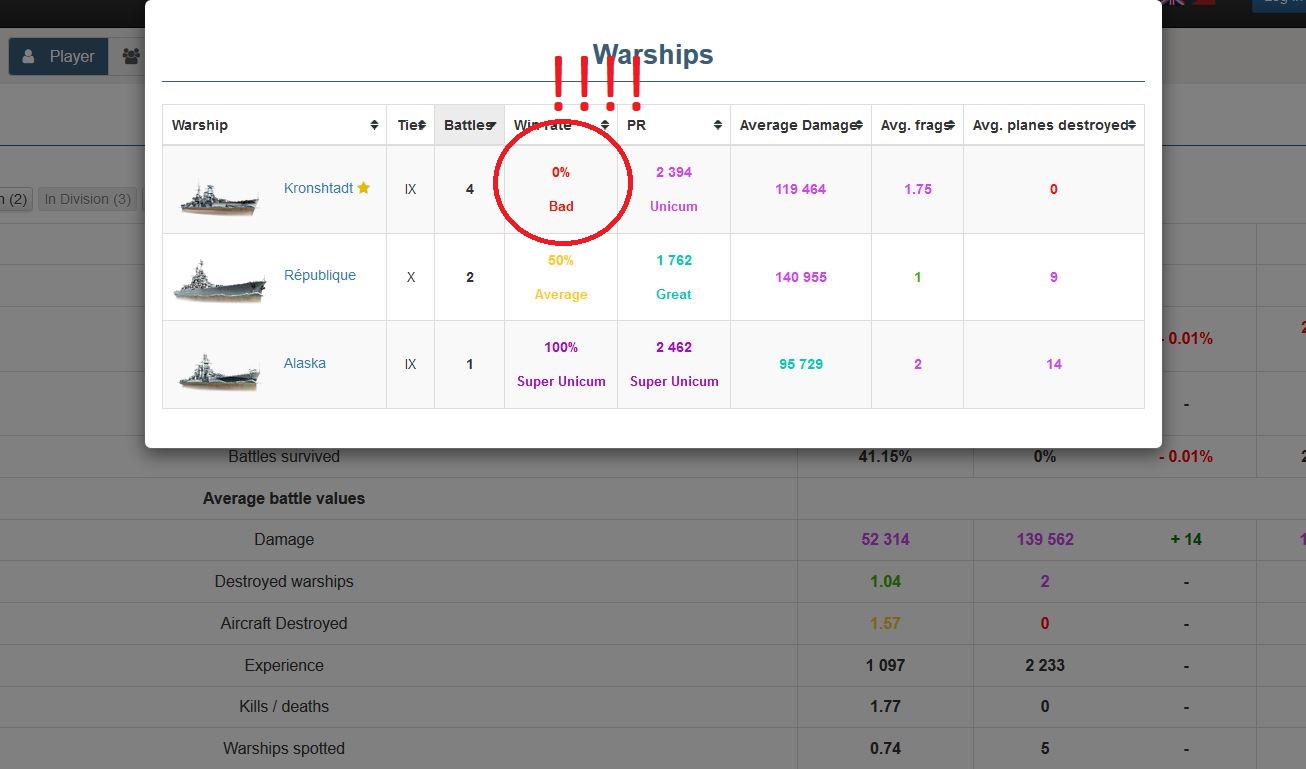Click experience value 2 233
Viewport: 1306px width, 769px height.
[x=1045, y=665]
